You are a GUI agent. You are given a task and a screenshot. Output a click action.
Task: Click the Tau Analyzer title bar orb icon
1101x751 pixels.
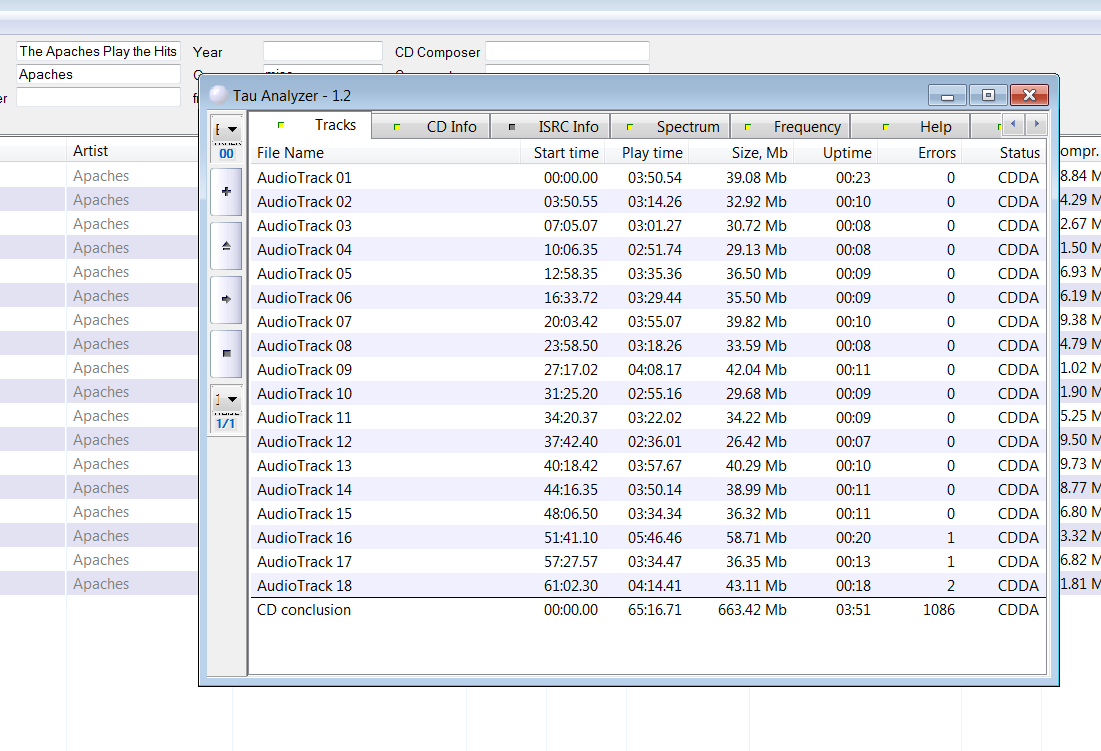(x=218, y=95)
